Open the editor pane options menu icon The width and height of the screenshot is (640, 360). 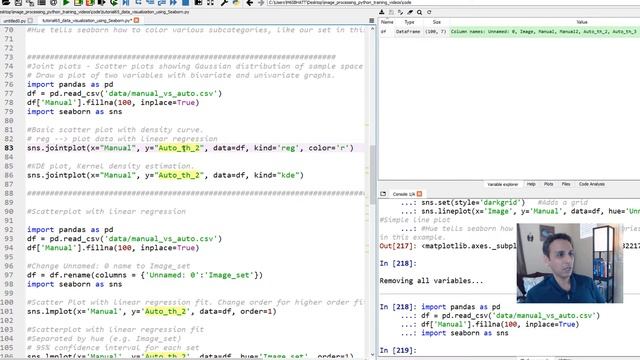[x=371, y=20]
